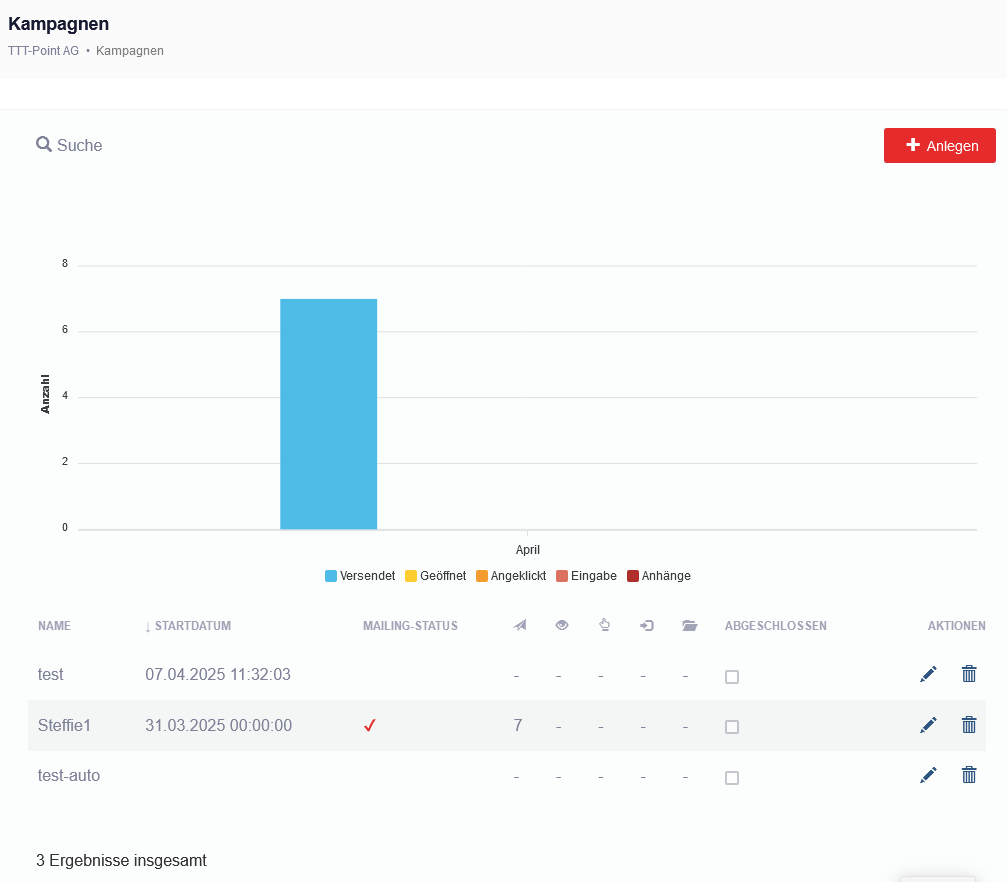Image resolution: width=1007 pixels, height=882 pixels.
Task: Toggle Versendet blue legend swatch
Action: (331, 576)
